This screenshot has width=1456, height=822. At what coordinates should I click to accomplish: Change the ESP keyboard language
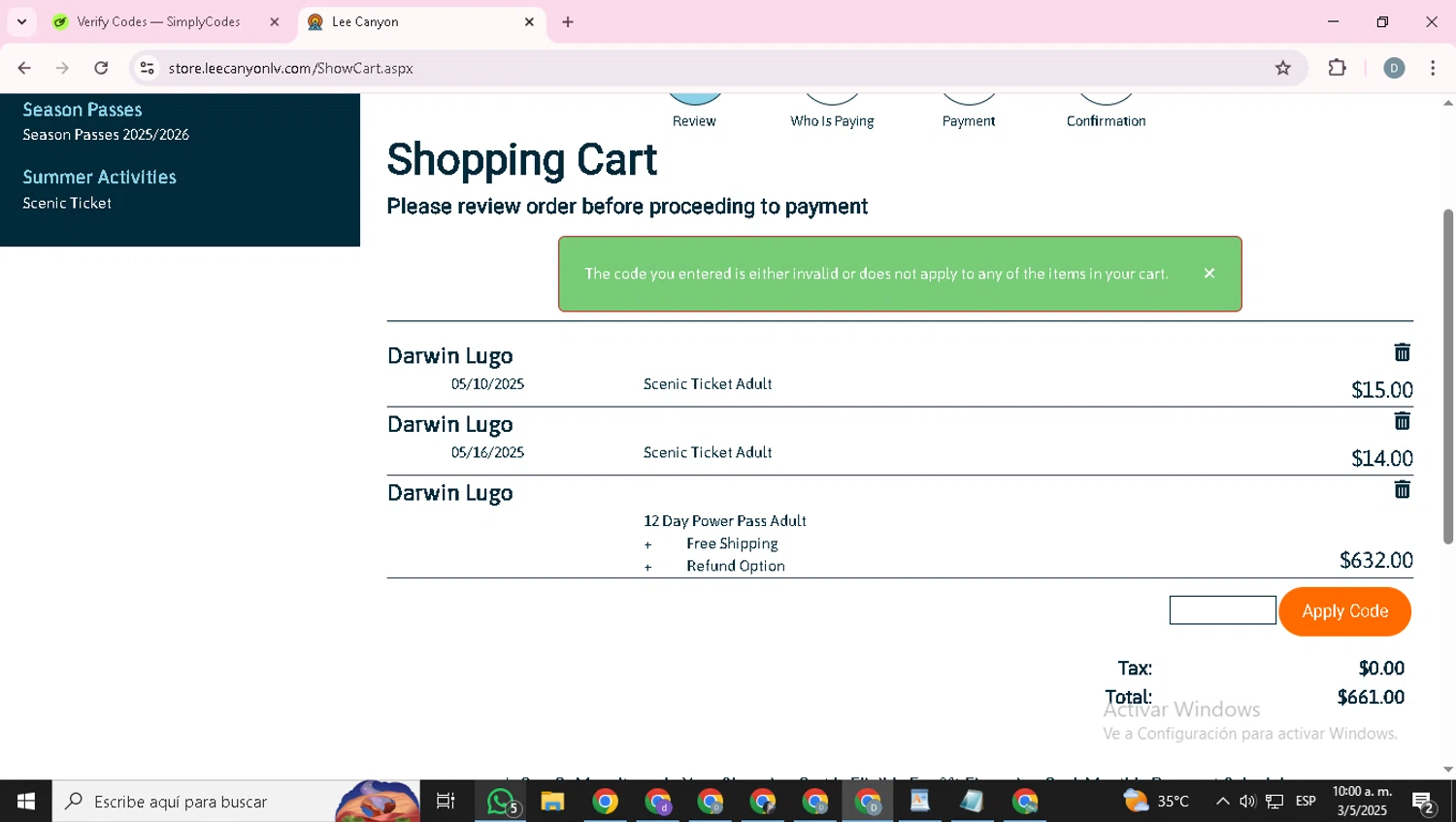pyautogui.click(x=1306, y=802)
